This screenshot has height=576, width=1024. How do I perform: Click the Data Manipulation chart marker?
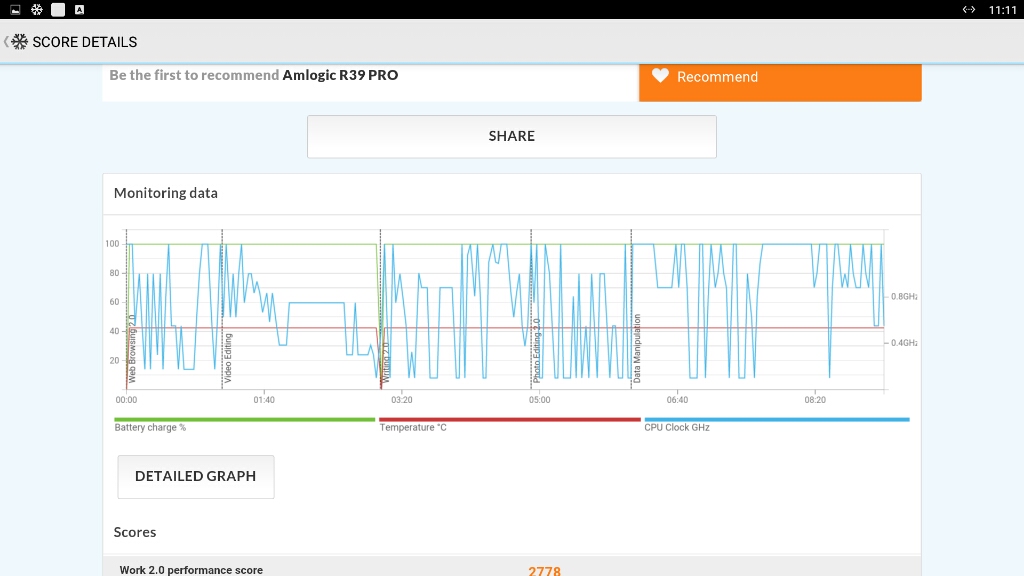(637, 348)
